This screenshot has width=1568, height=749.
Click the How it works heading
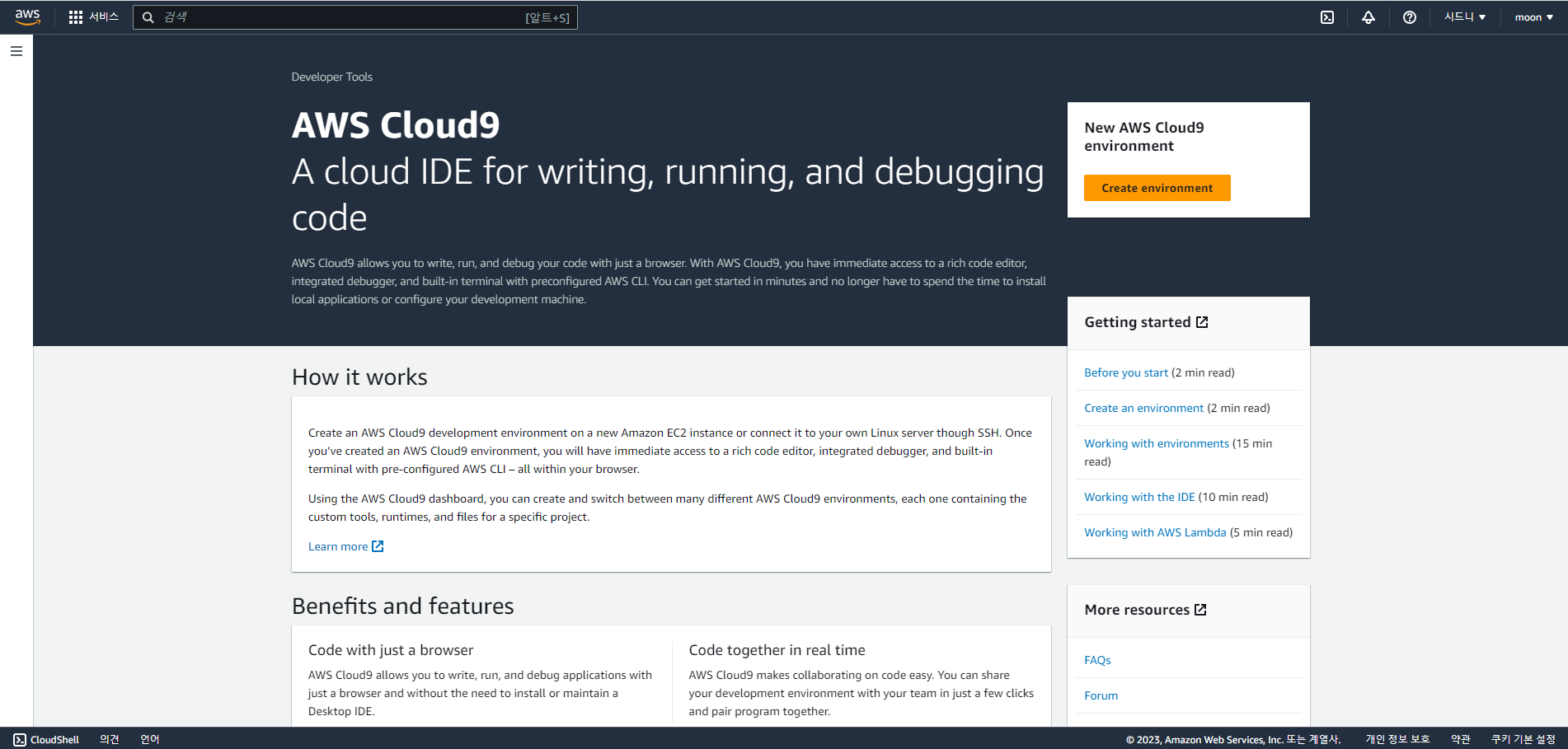359,377
